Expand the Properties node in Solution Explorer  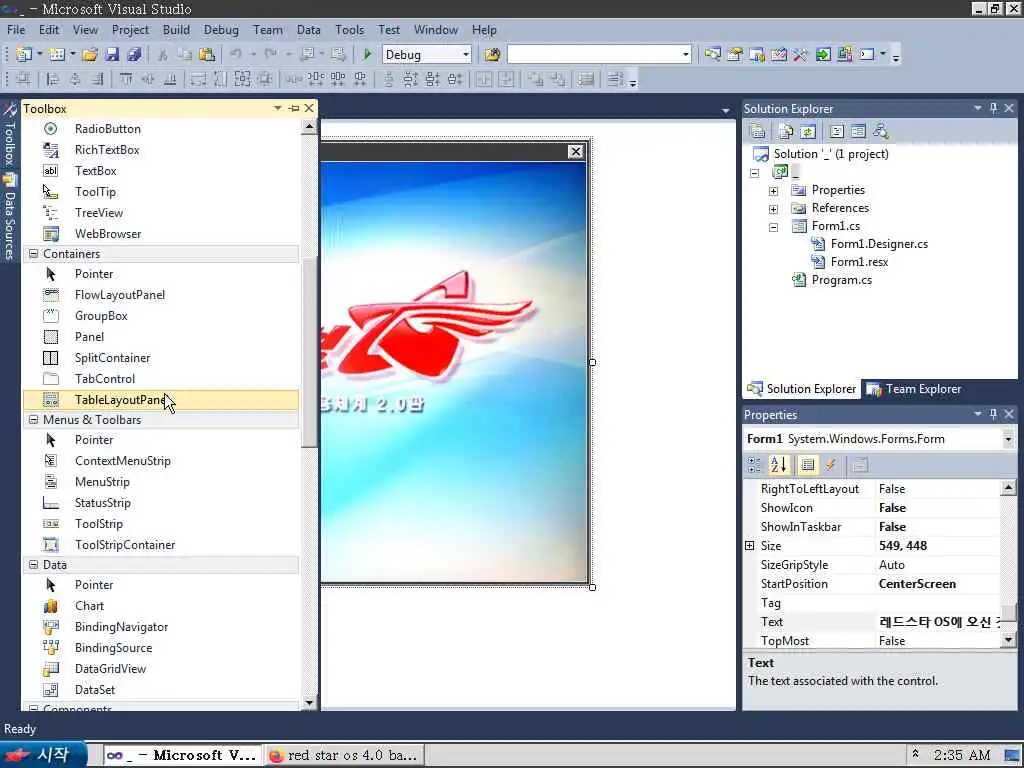[x=773, y=191]
